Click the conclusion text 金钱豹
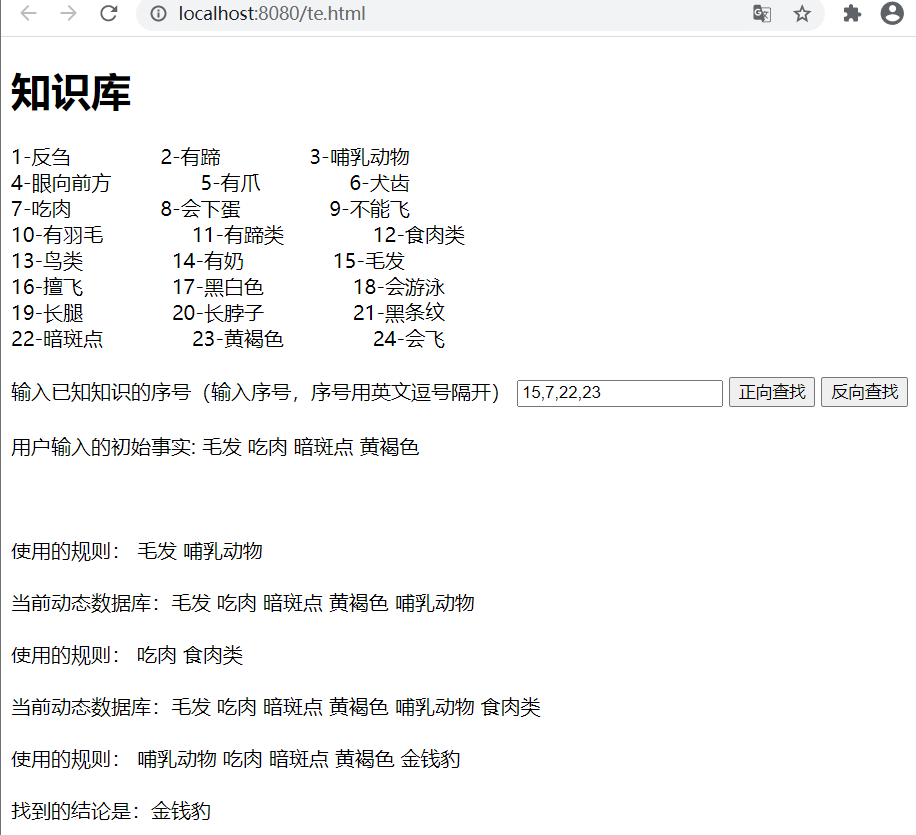This screenshot has width=916, height=835. [180, 811]
